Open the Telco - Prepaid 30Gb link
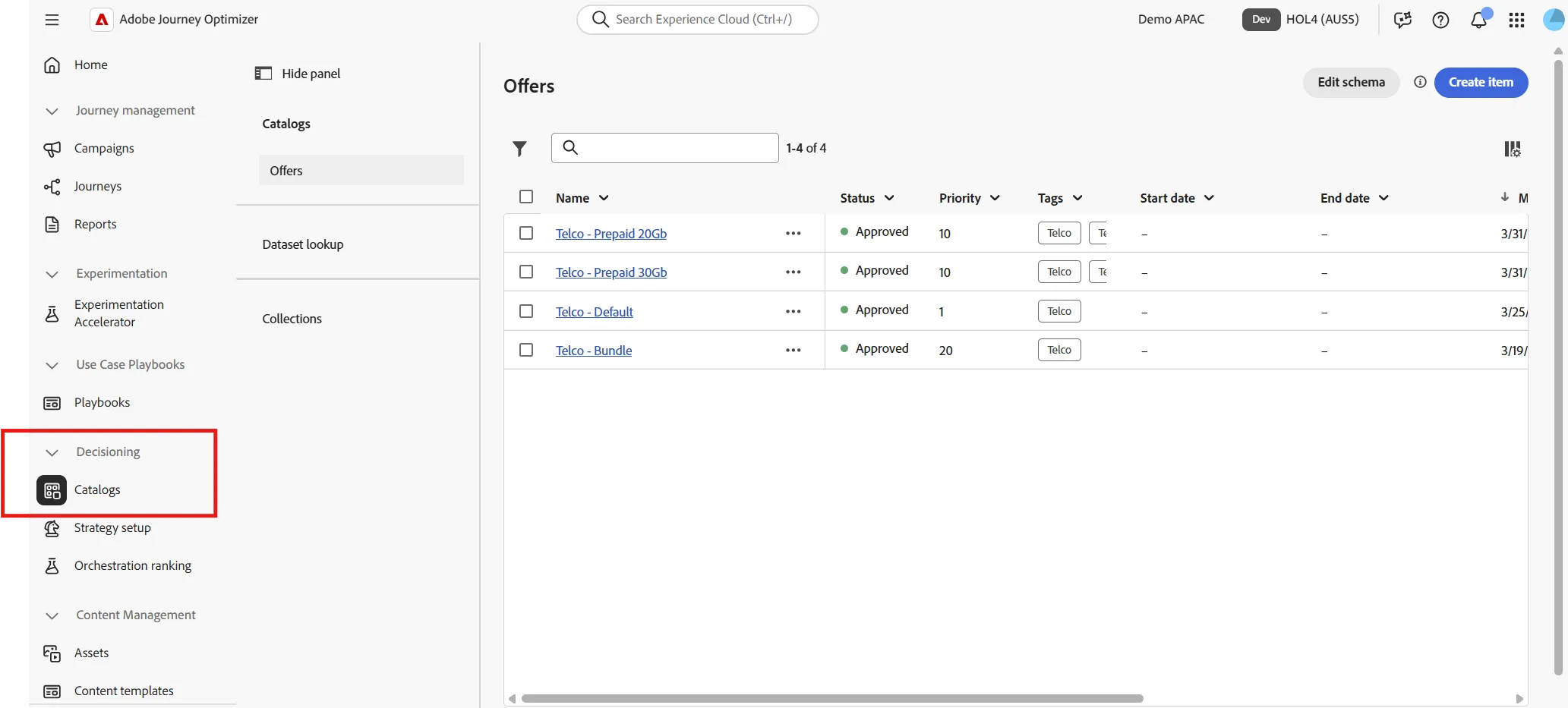This screenshot has height=708, width=1568. coord(611,272)
